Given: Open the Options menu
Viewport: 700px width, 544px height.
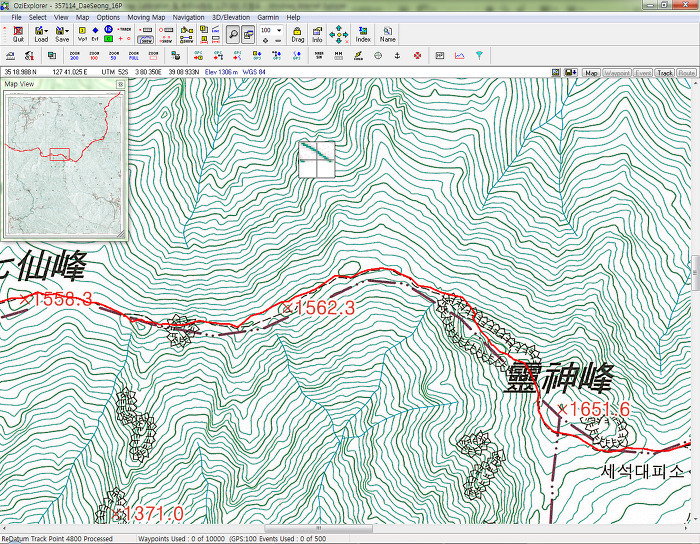Looking at the screenshot, I should pos(108,17).
